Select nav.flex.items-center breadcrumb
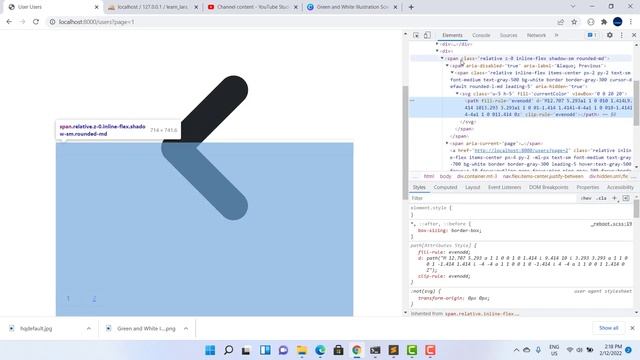This screenshot has height=360, width=640. tap(543, 176)
